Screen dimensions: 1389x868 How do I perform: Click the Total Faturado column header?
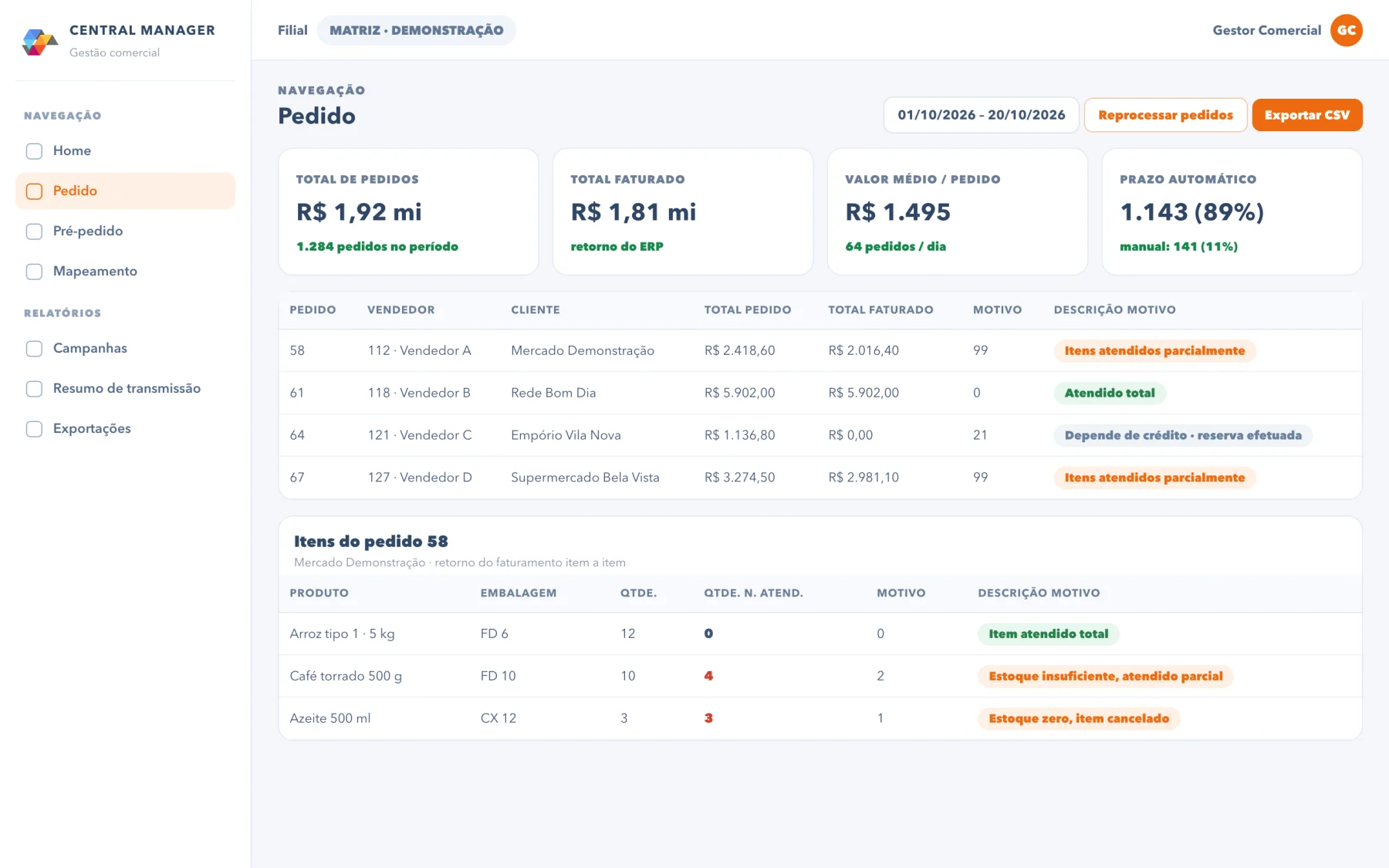(880, 309)
